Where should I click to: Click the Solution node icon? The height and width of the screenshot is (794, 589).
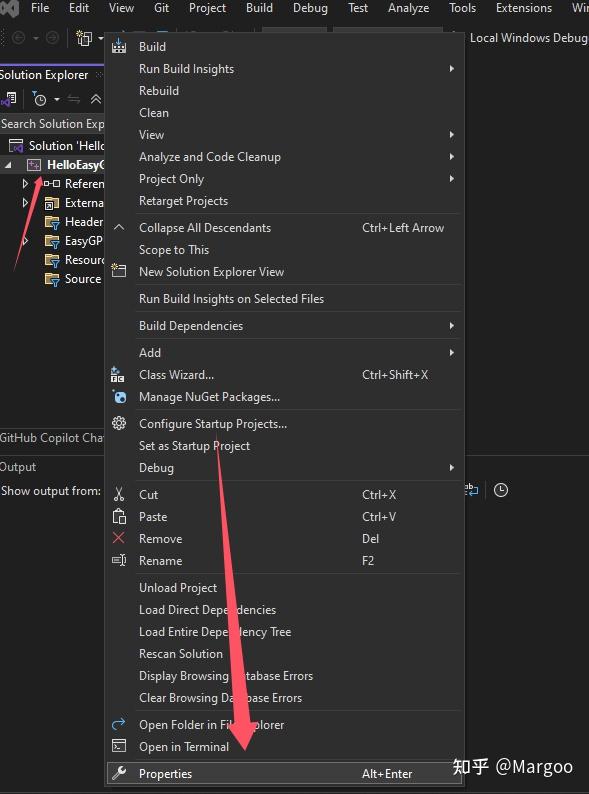click(16, 146)
